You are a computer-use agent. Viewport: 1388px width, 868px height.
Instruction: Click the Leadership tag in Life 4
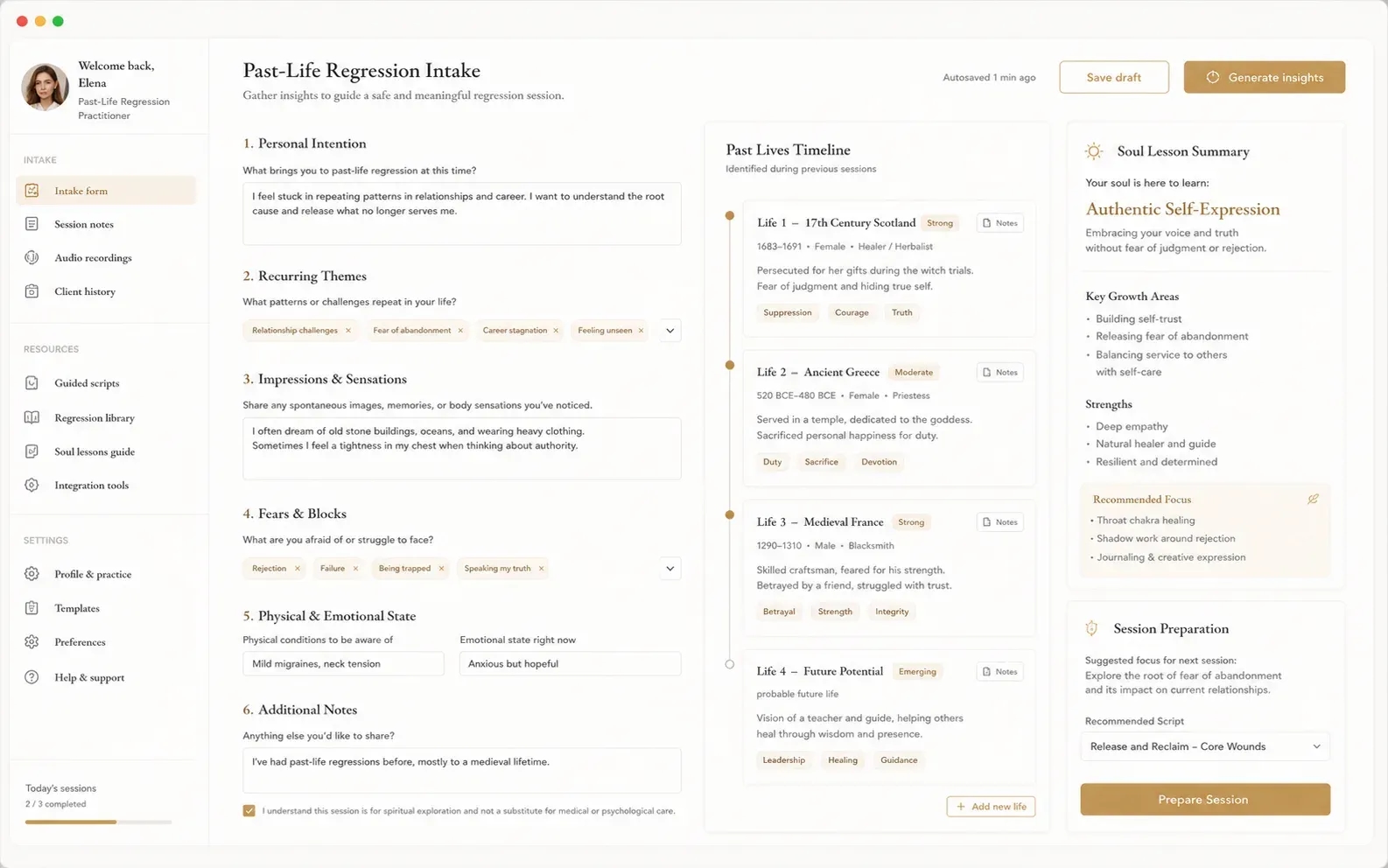pos(784,760)
